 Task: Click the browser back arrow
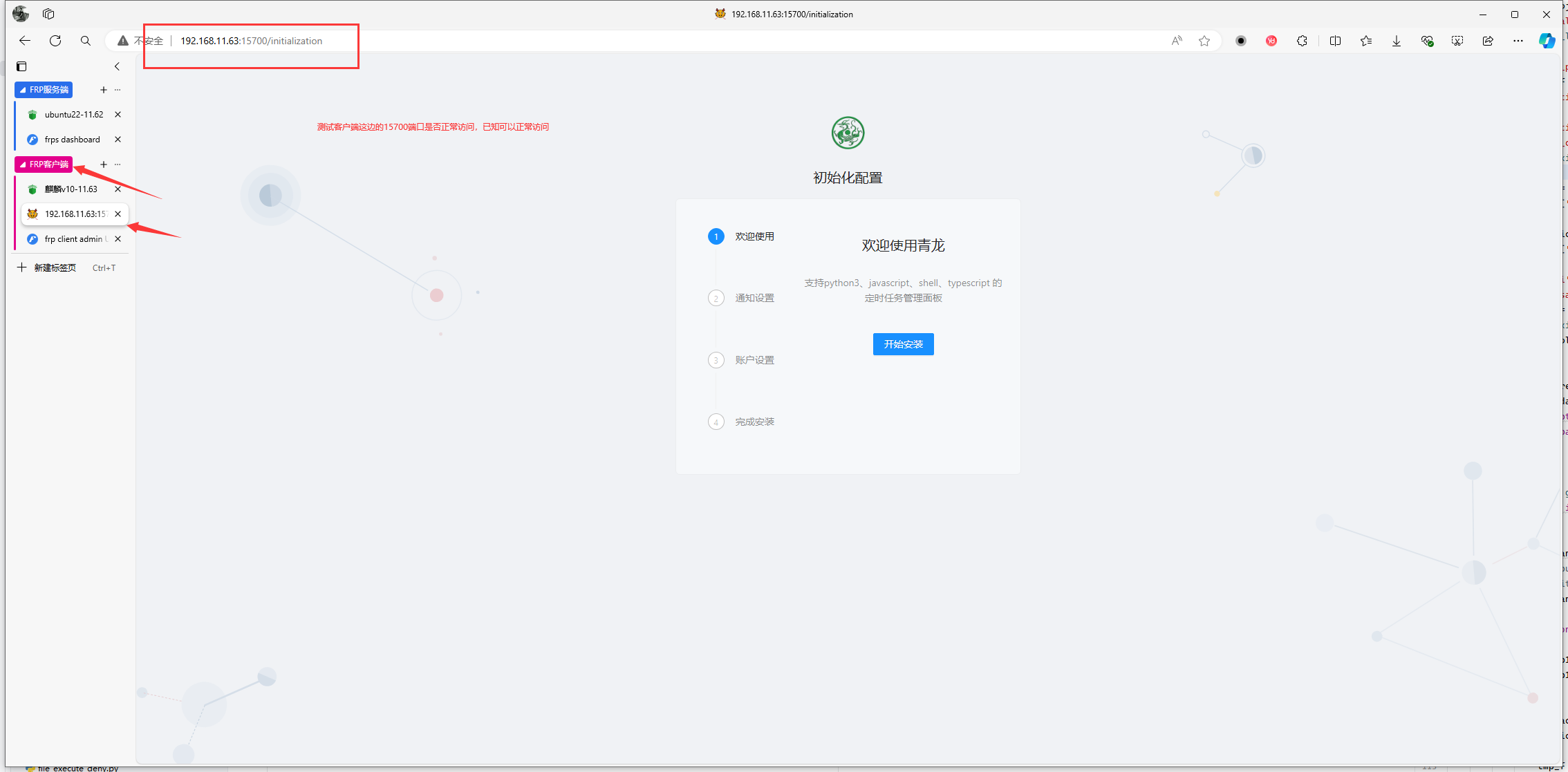click(25, 41)
